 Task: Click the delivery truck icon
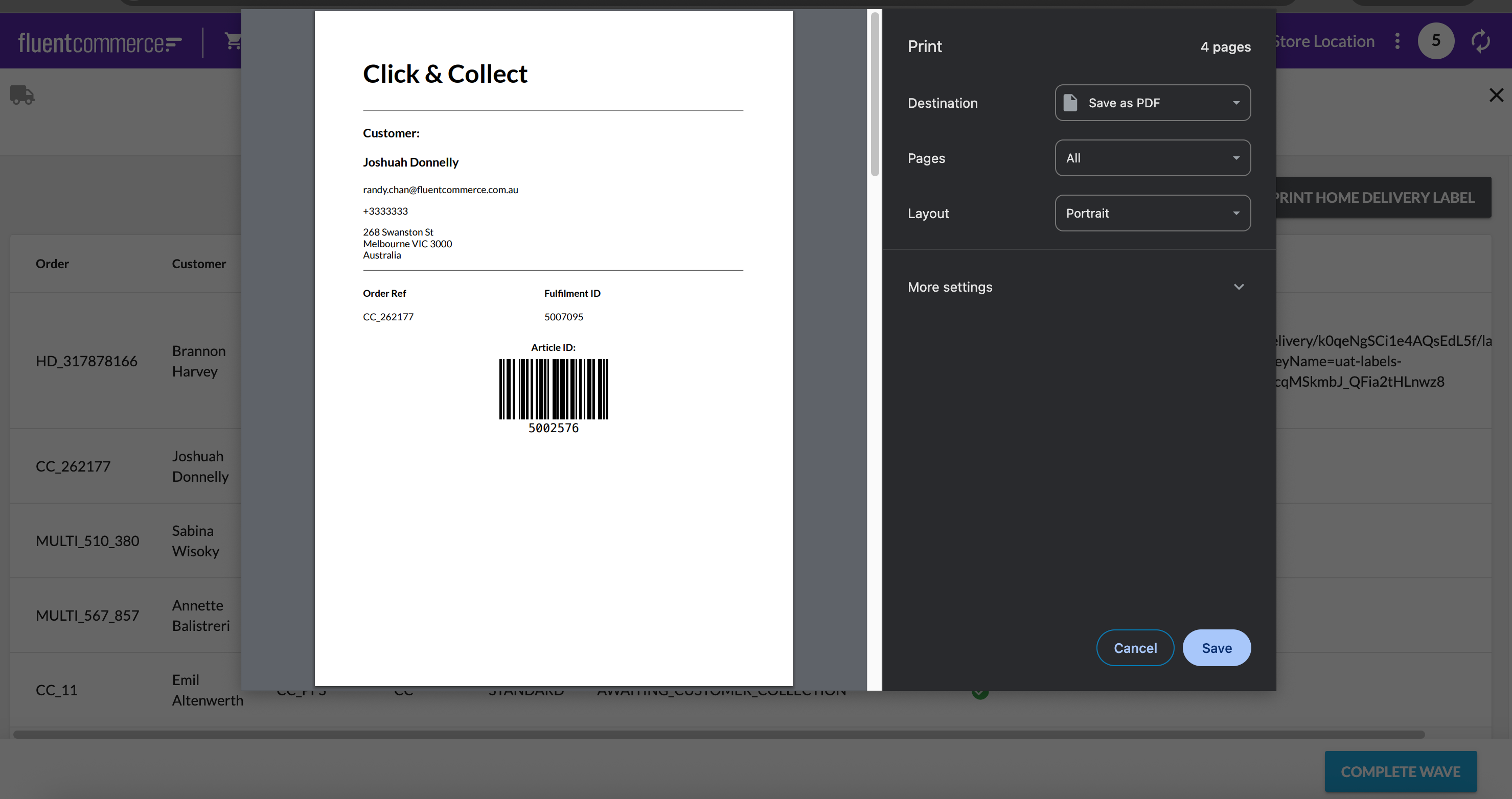tap(22, 95)
